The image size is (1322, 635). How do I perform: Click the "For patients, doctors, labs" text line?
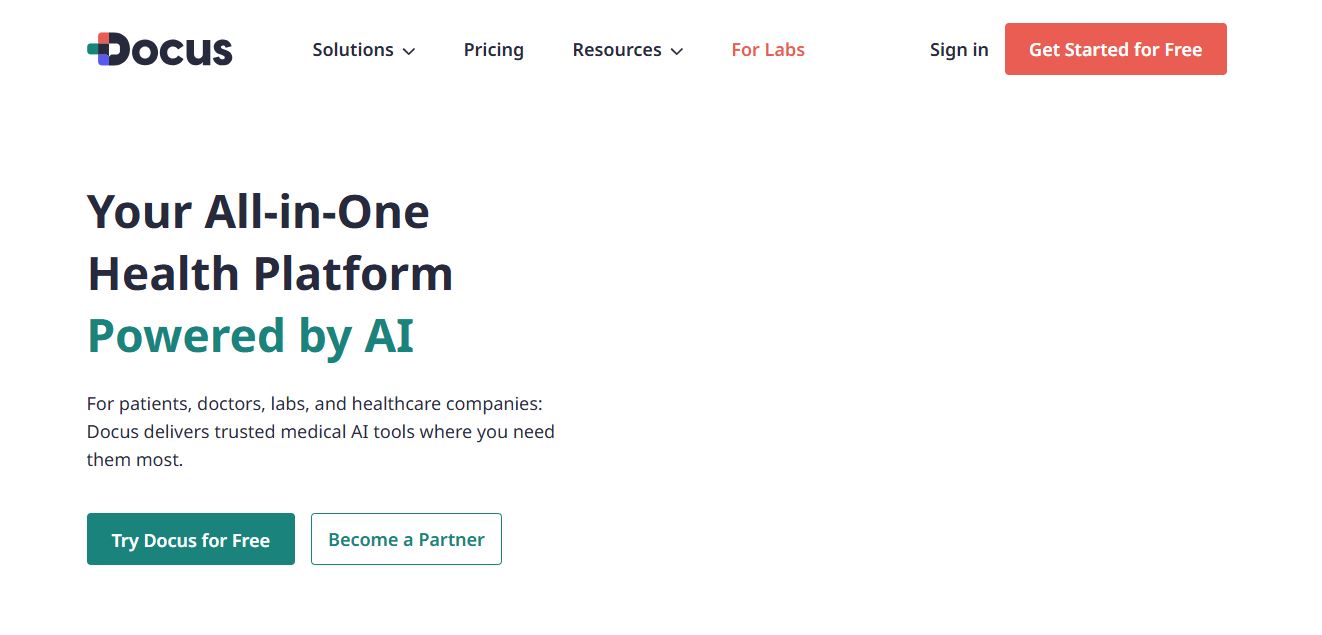314,404
